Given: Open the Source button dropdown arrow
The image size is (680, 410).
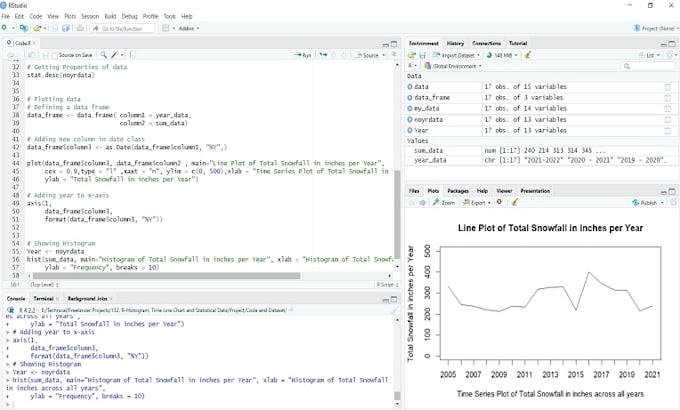Looking at the screenshot, I should [x=384, y=55].
